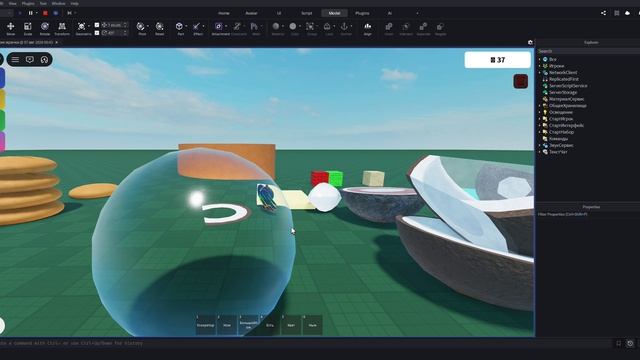The width and height of the screenshot is (640, 360).
Task: Select hotbar slot 6 tool
Action: click(x=312, y=325)
